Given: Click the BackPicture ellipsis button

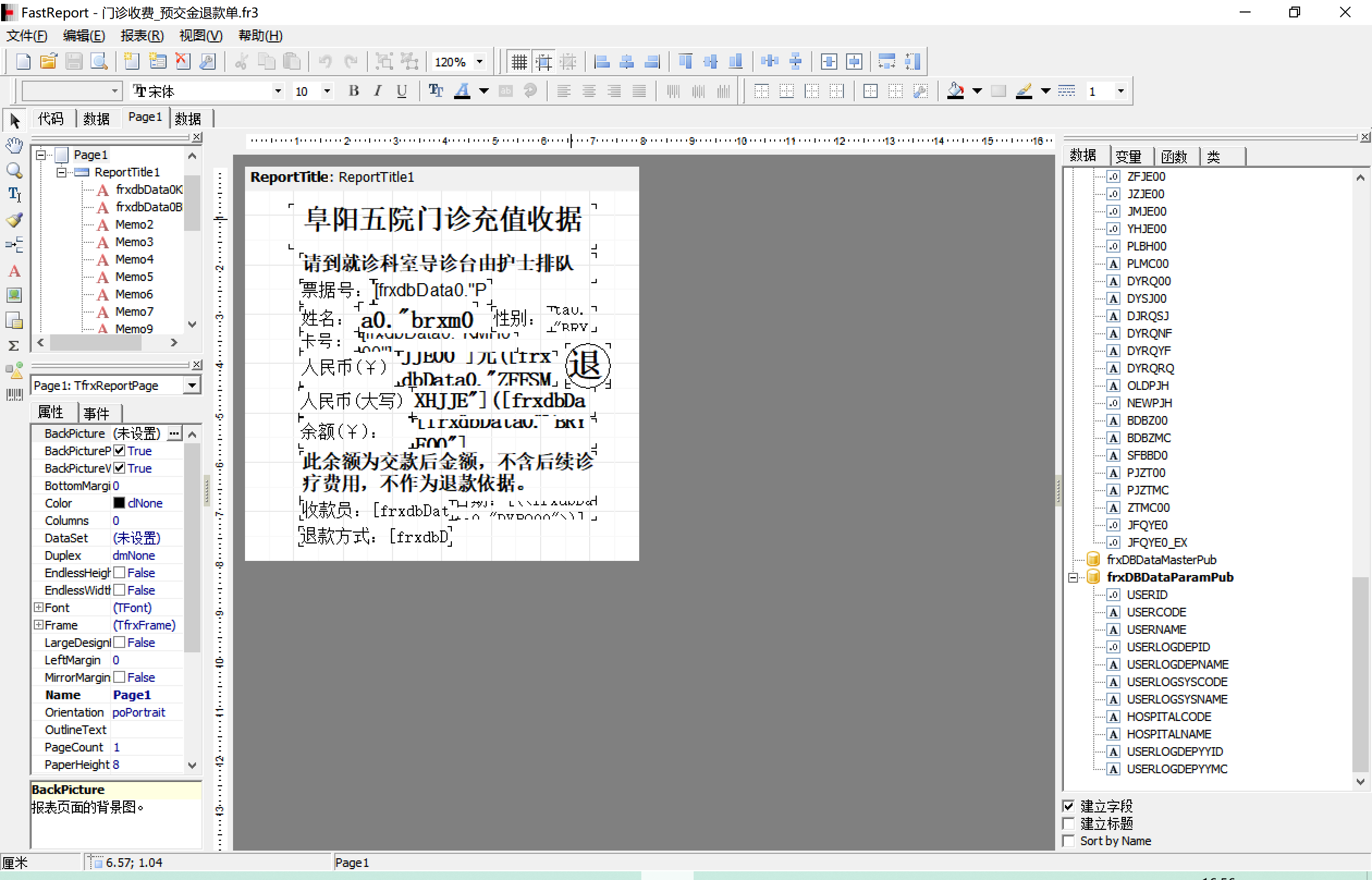Looking at the screenshot, I should point(174,433).
